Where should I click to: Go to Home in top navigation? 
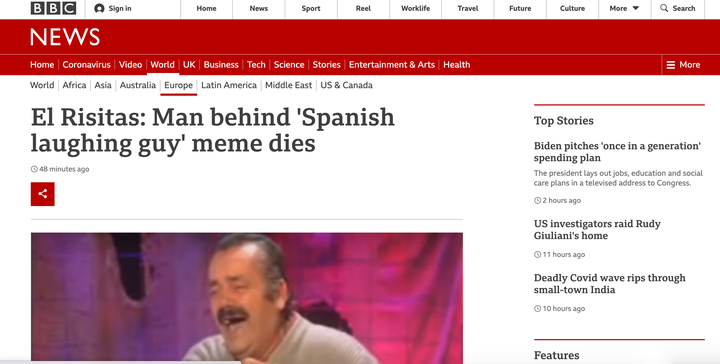(206, 8)
